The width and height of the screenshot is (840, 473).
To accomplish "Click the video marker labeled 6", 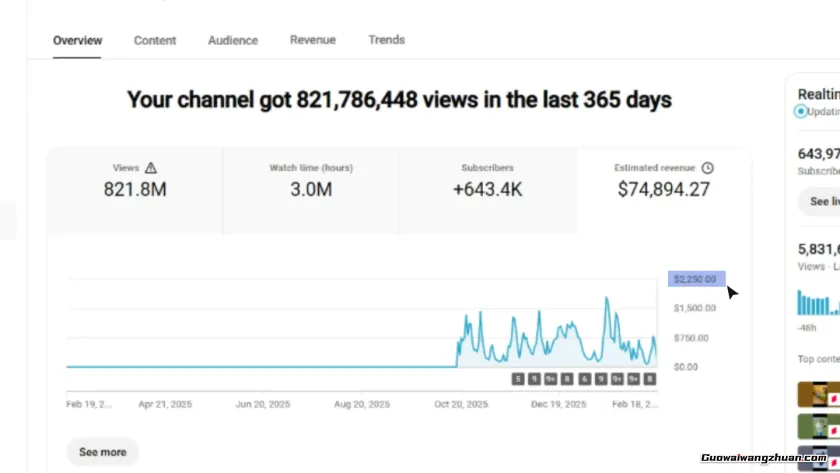I will (x=583, y=379).
